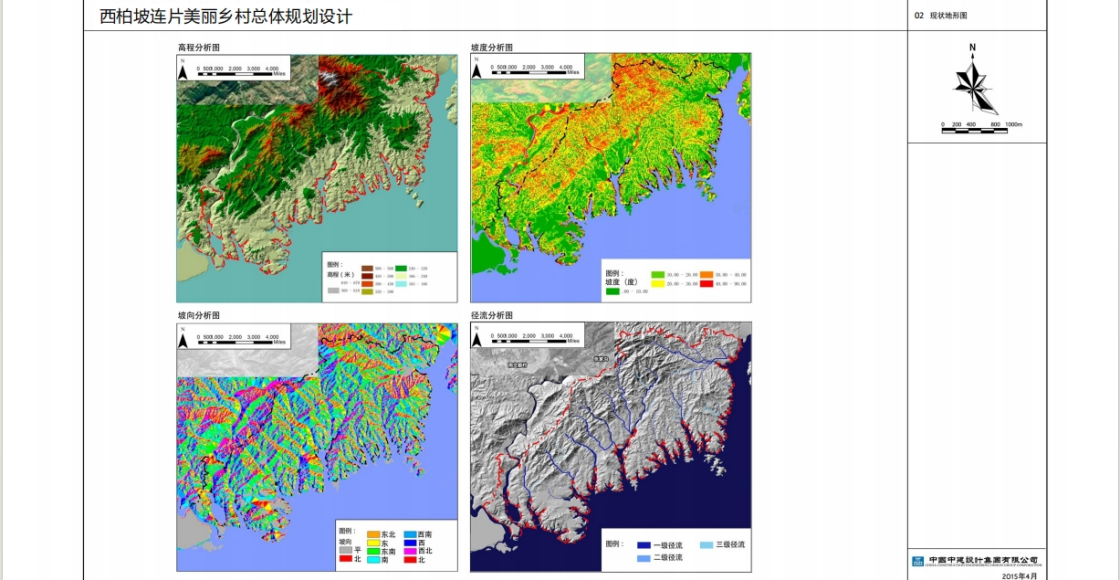Click the 坡向分析图 heading

point(198,315)
